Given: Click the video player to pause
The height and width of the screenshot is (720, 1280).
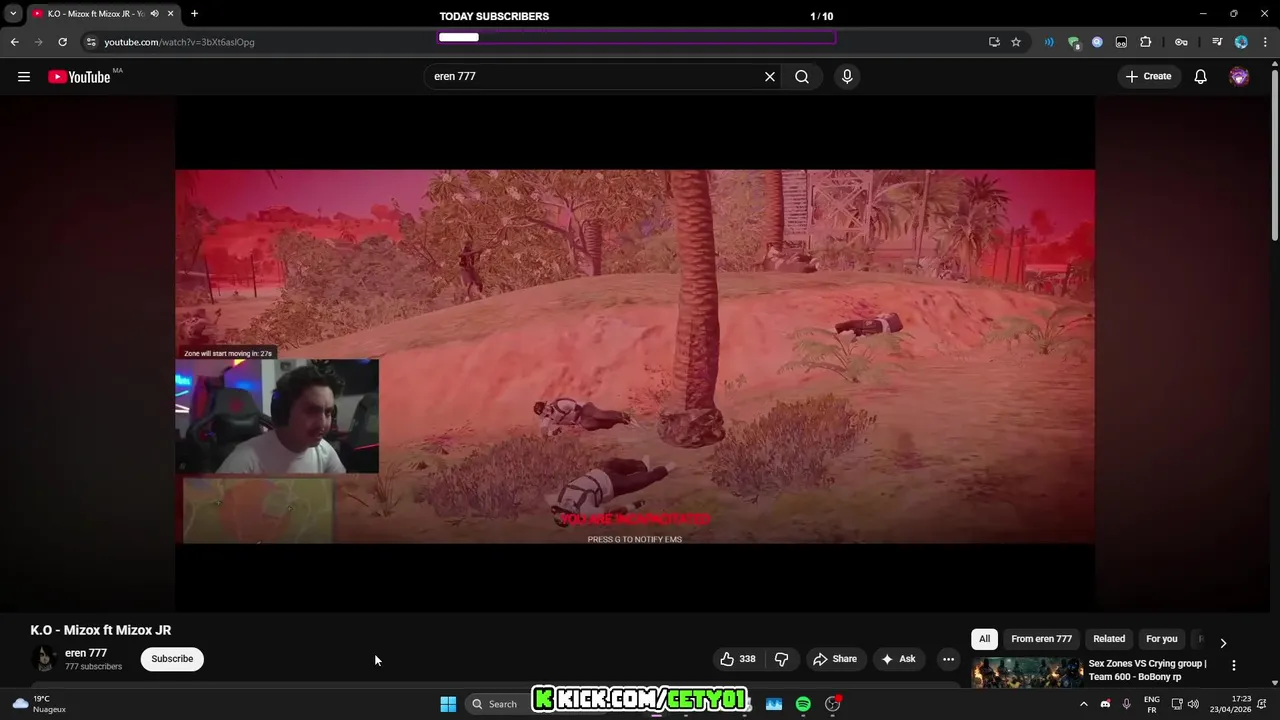Looking at the screenshot, I should [635, 356].
